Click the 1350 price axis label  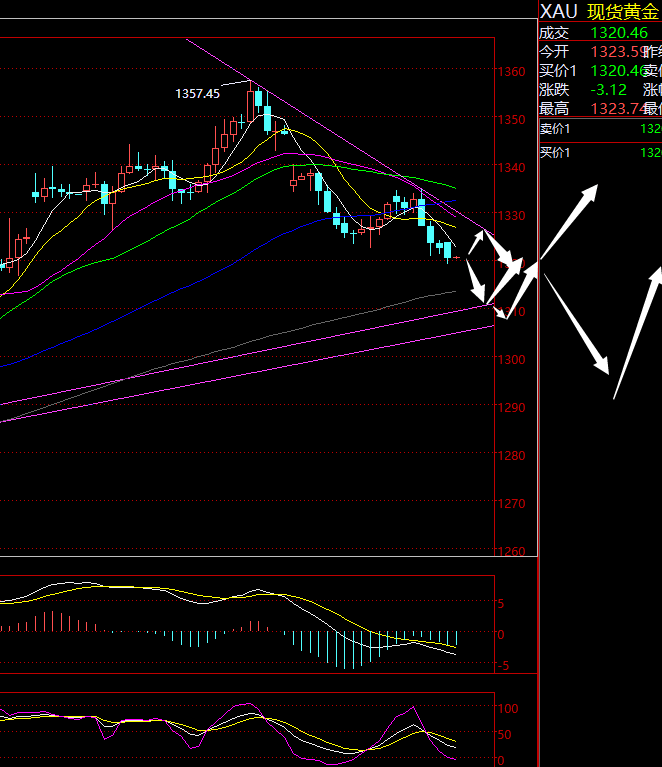[x=511, y=120]
